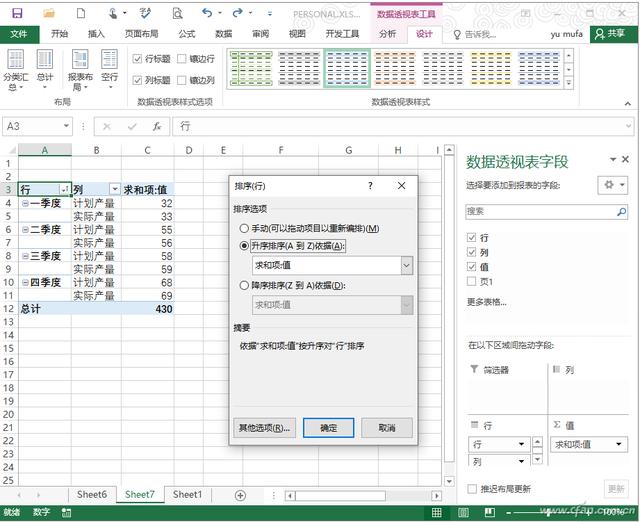
Task: Click the insert function fx icon
Action: click(157, 127)
